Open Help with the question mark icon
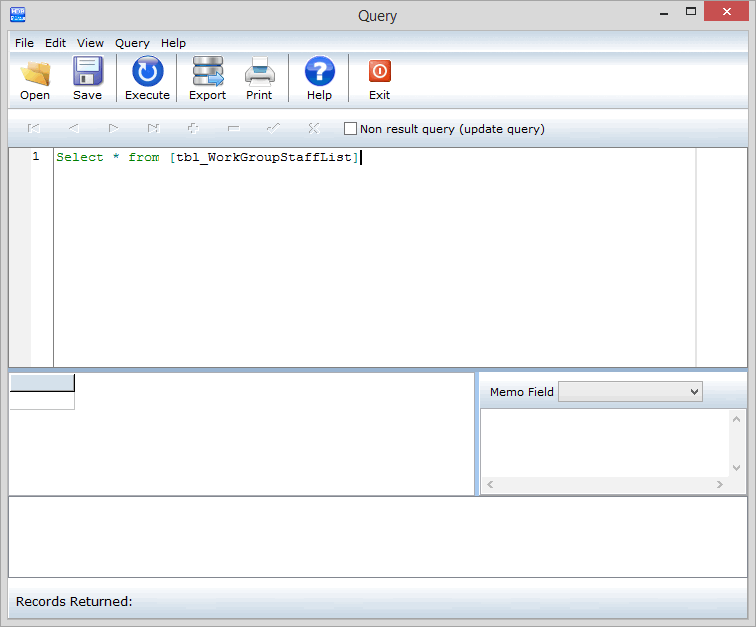 [319, 73]
